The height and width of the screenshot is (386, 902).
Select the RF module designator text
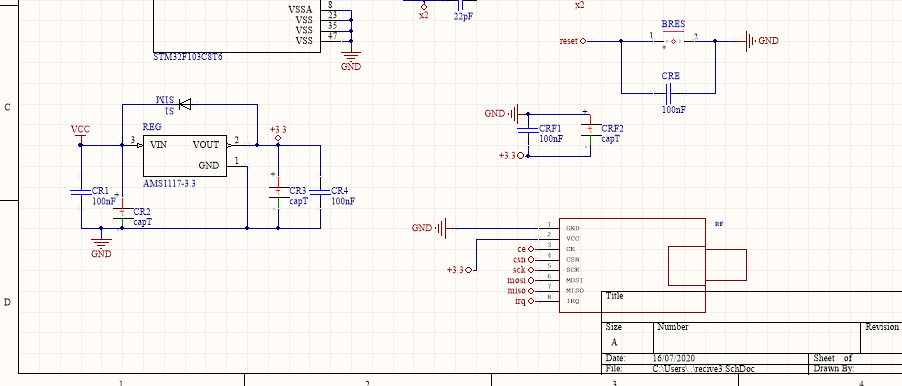pyautogui.click(x=719, y=224)
